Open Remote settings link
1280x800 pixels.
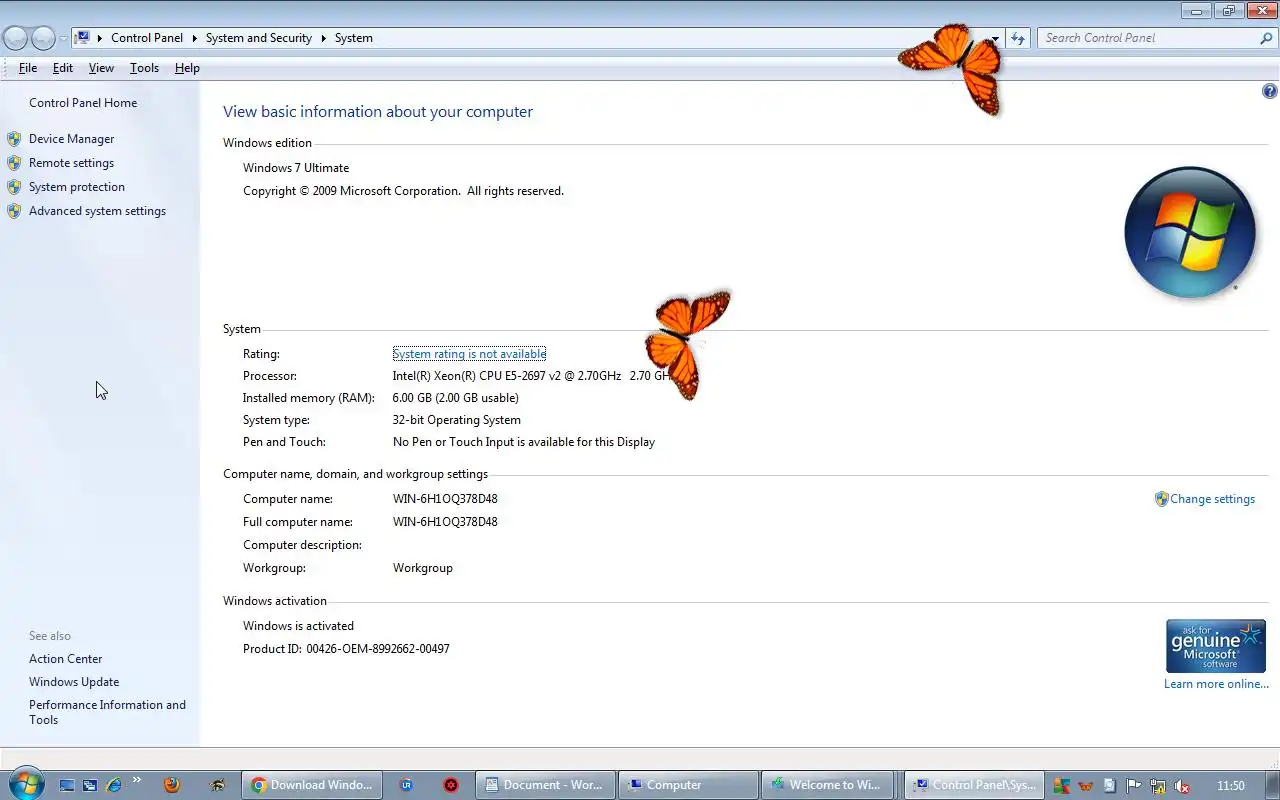71,163
